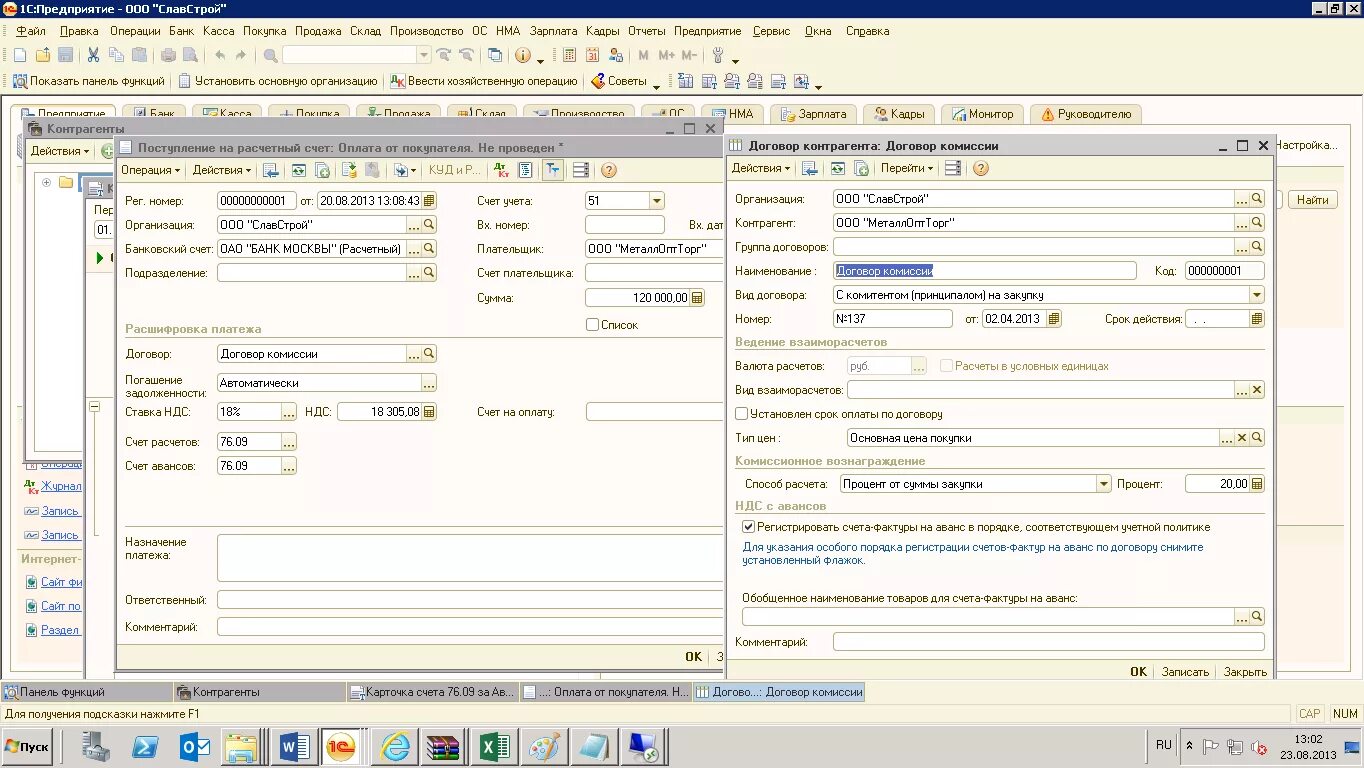Switch to Карточка счета 76.09 window tab
Image resolution: width=1364 pixels, height=768 pixels.
pyautogui.click(x=433, y=691)
